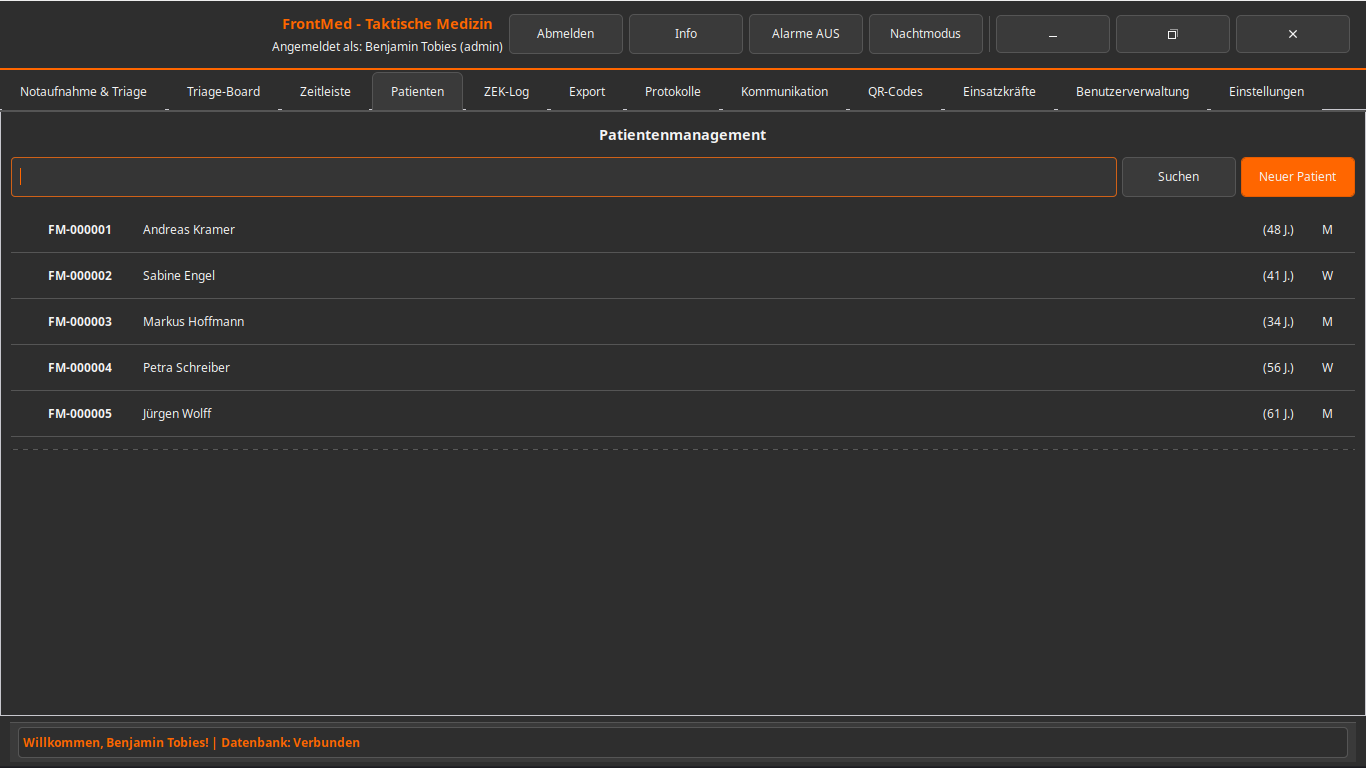Select patient Sabine Engel row
The height and width of the screenshot is (768, 1366).
pyautogui.click(x=179, y=276)
